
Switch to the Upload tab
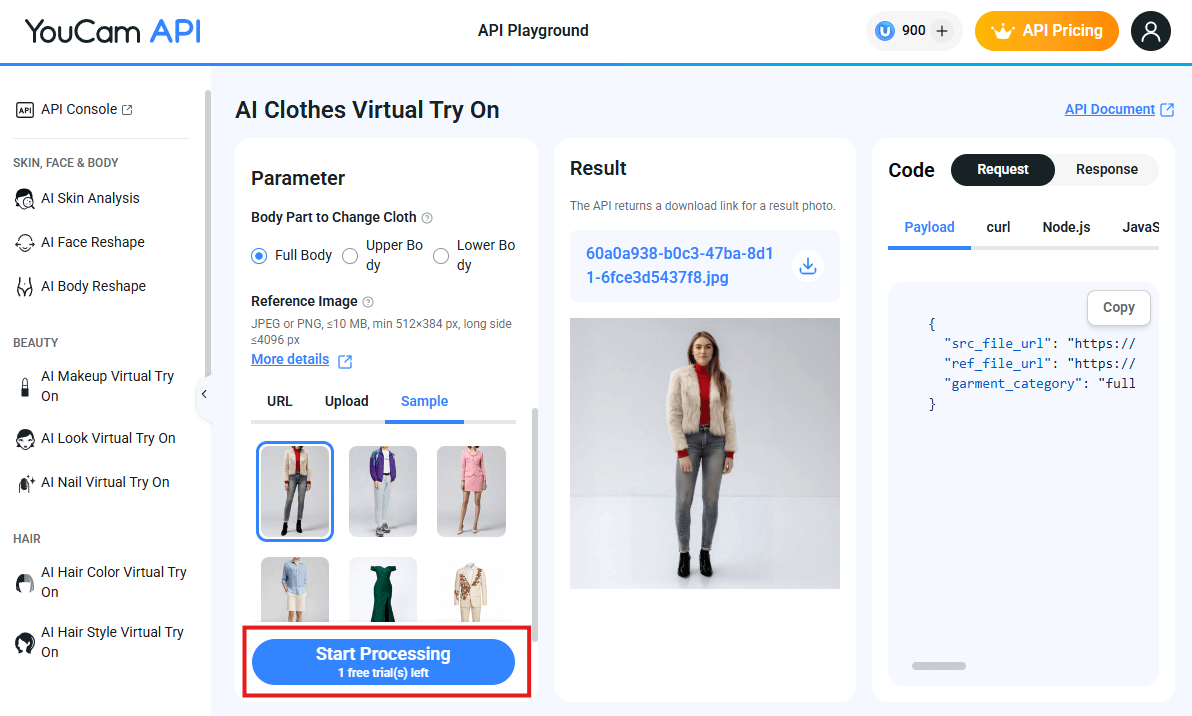coord(346,401)
